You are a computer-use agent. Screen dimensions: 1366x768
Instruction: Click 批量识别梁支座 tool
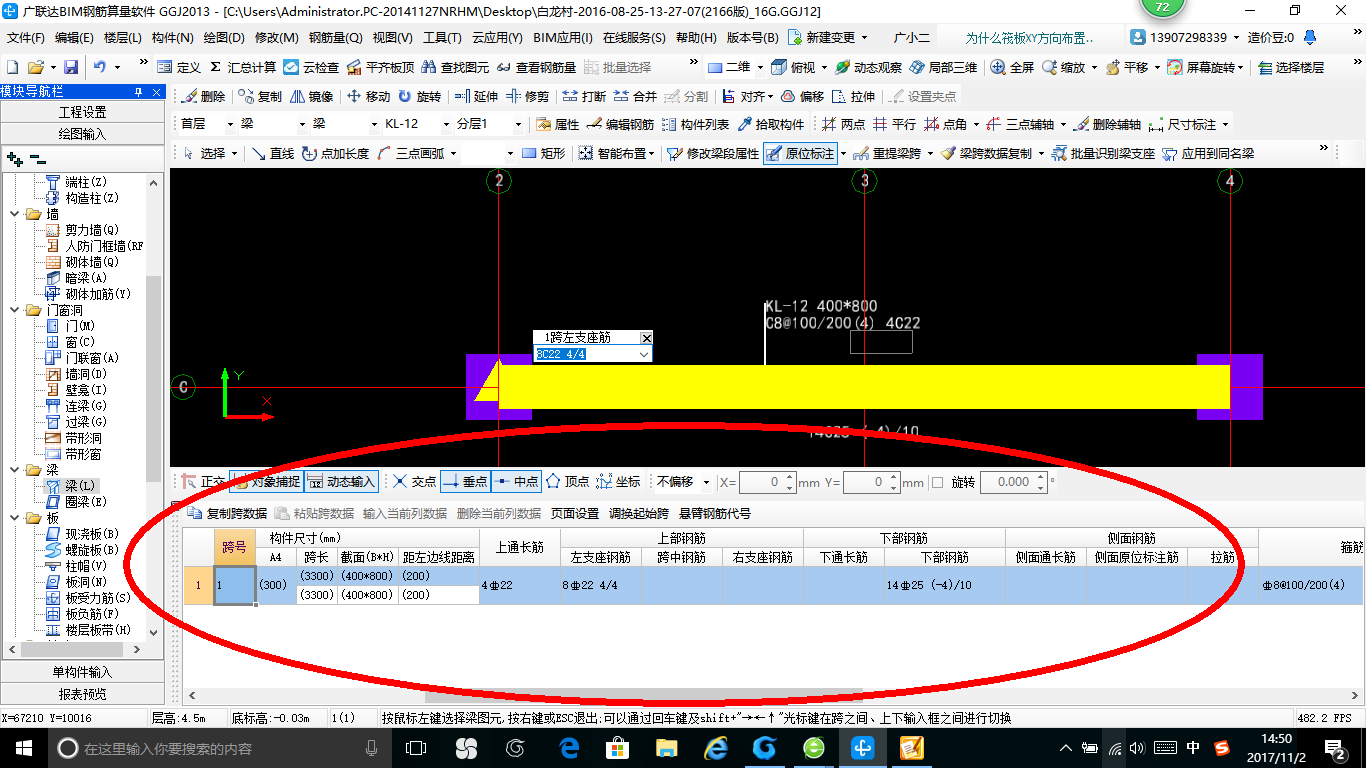click(x=1102, y=153)
